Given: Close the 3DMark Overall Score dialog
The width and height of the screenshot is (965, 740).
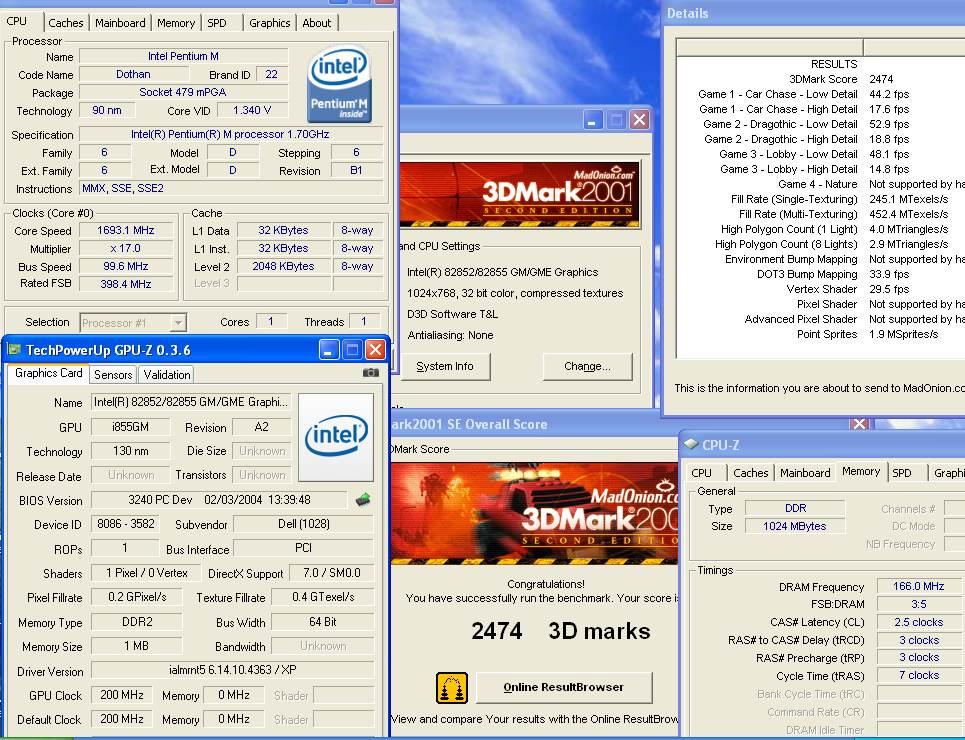Looking at the screenshot, I should [x=859, y=424].
